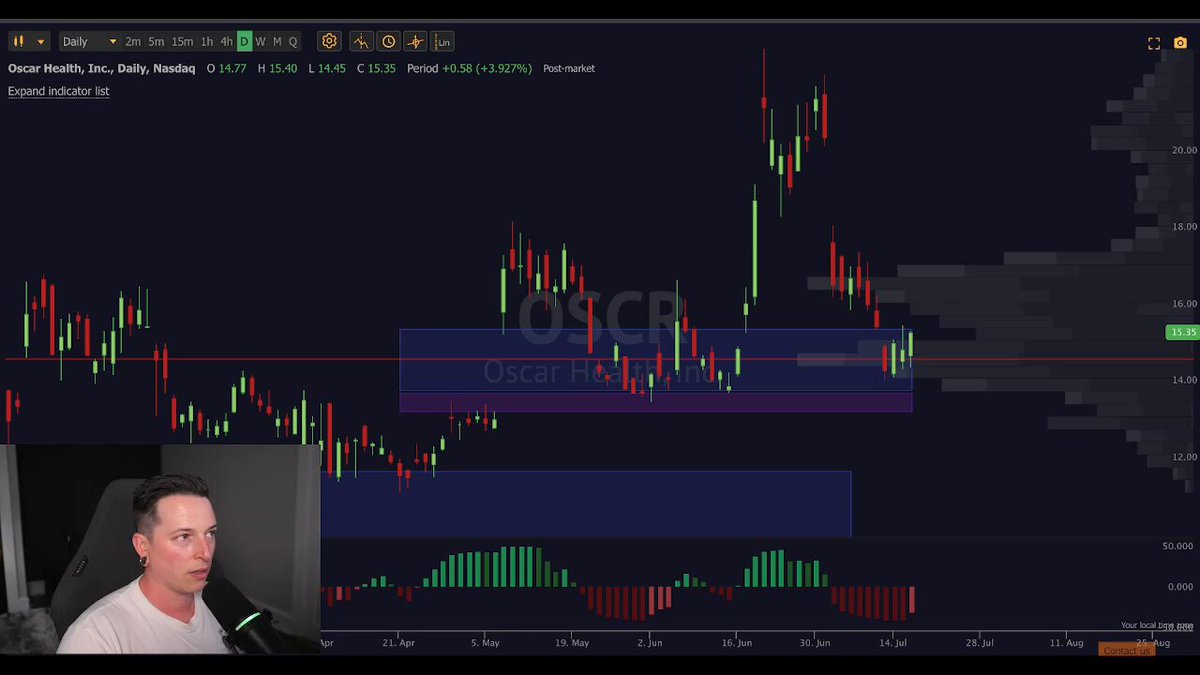Viewport: 1200px width, 675px height.
Task: Click the '2. Jun' date axis label
Action: 650,643
